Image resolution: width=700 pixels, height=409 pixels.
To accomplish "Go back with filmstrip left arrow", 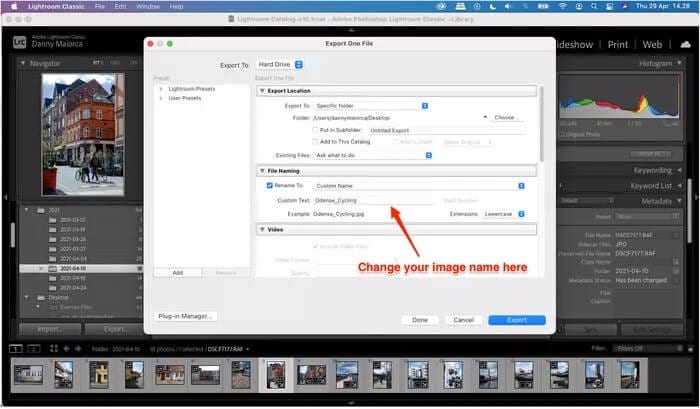I will [67, 349].
